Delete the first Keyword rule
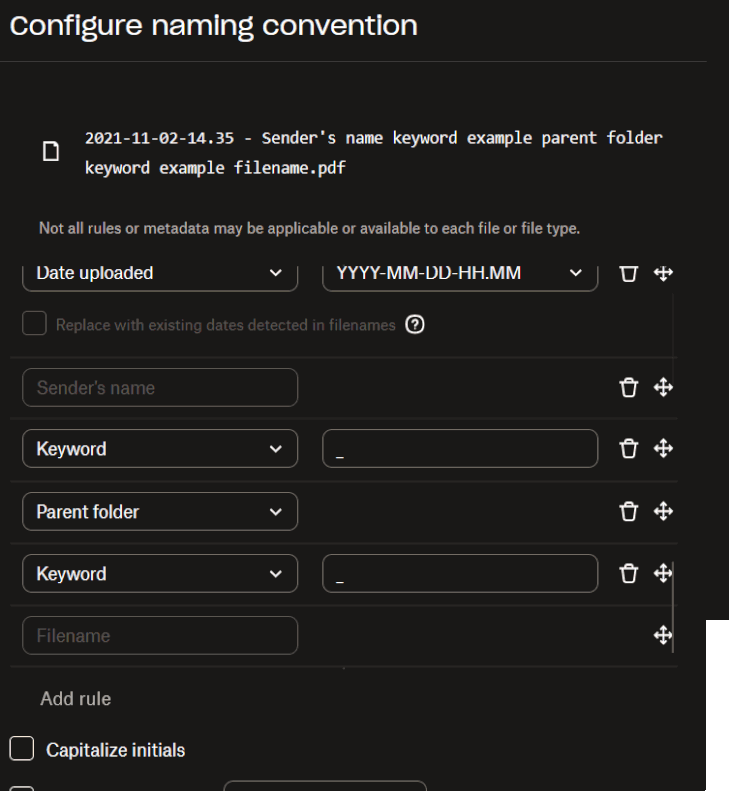Viewport: 729px width, 800px height. (x=628, y=449)
